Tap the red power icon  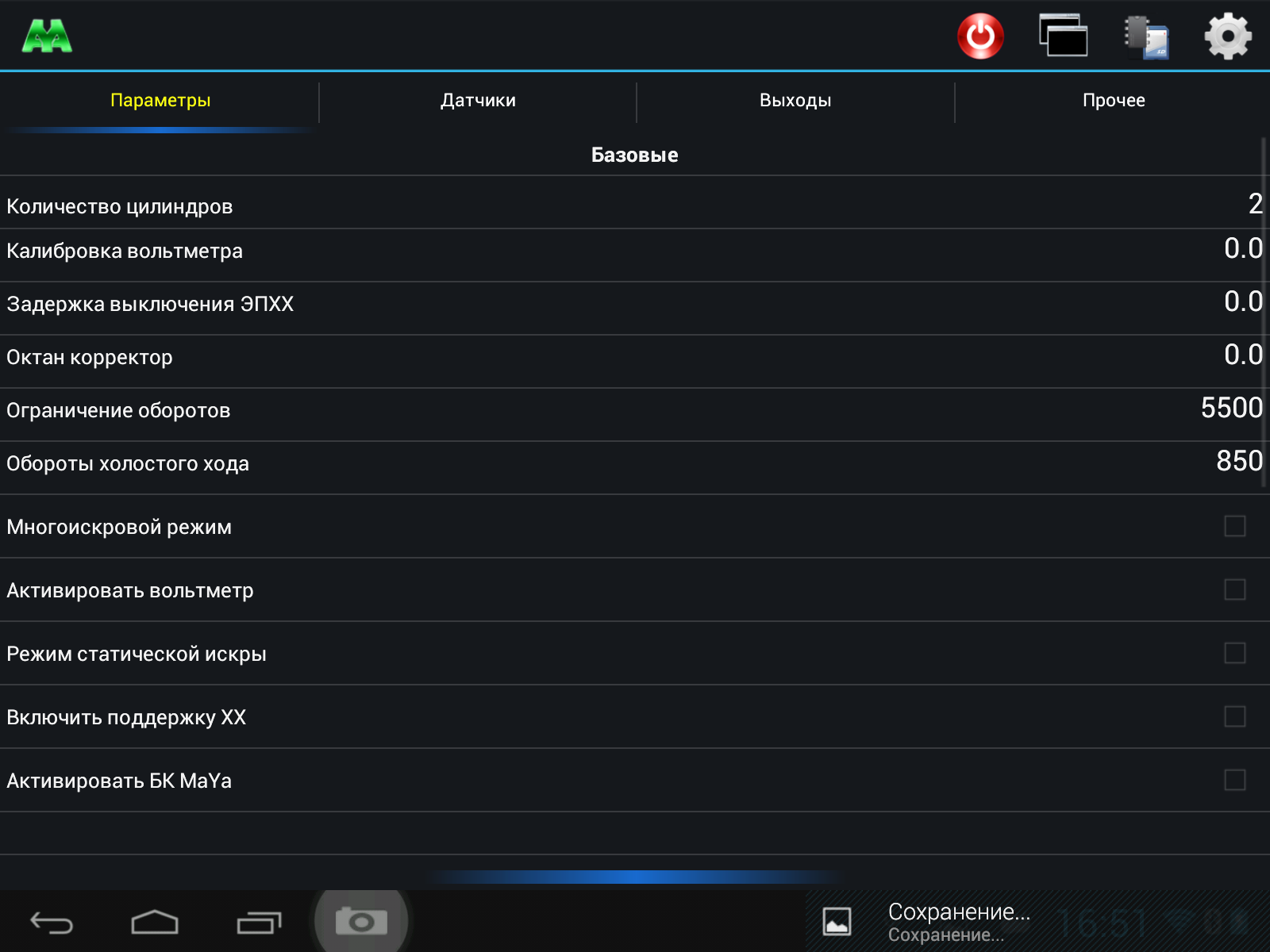(x=980, y=36)
